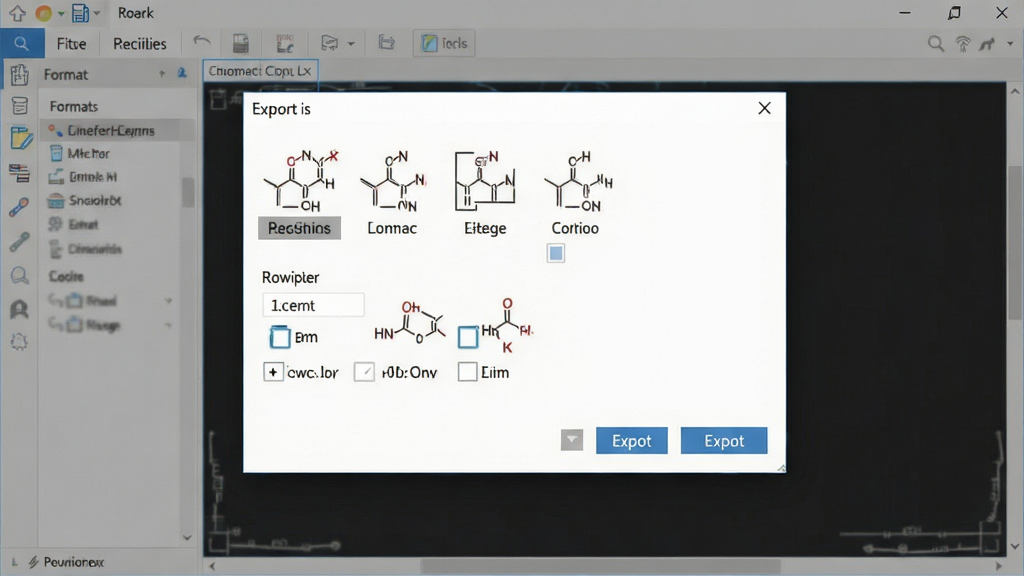The height and width of the screenshot is (576, 1024).
Task: Click the orange circle icon in title bar
Action: click(x=44, y=13)
